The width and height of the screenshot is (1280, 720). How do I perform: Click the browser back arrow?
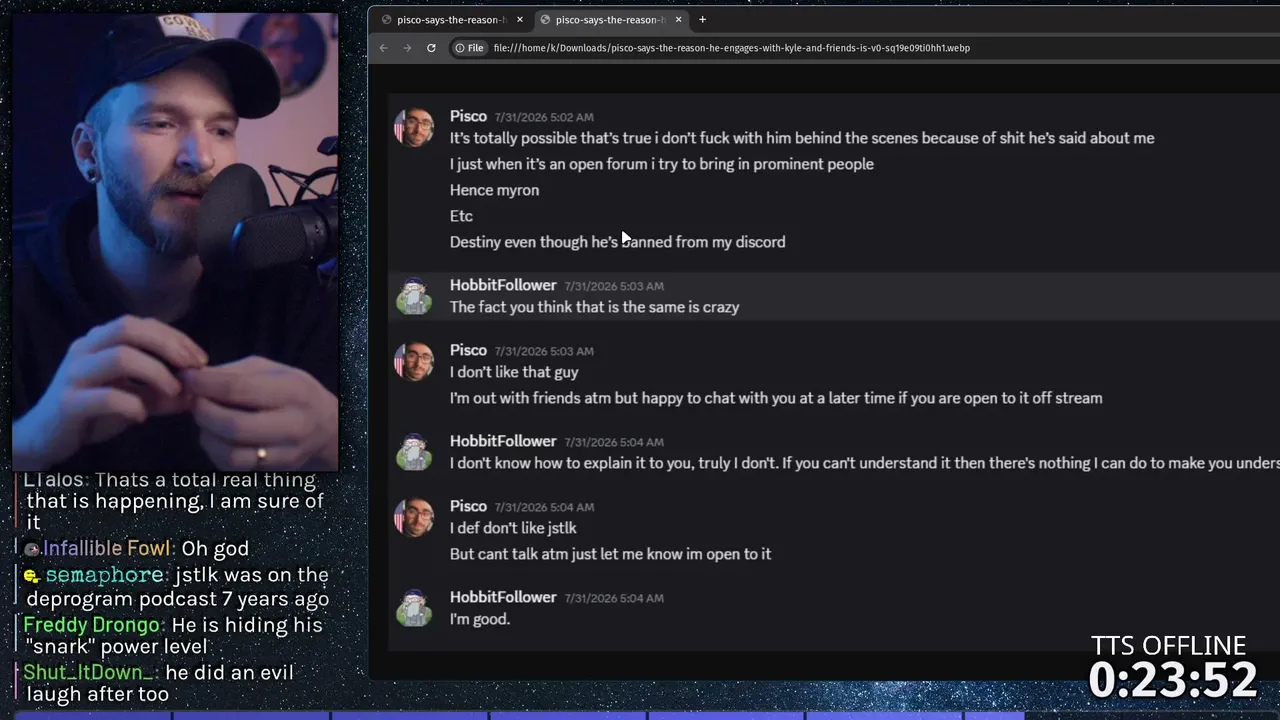click(383, 48)
